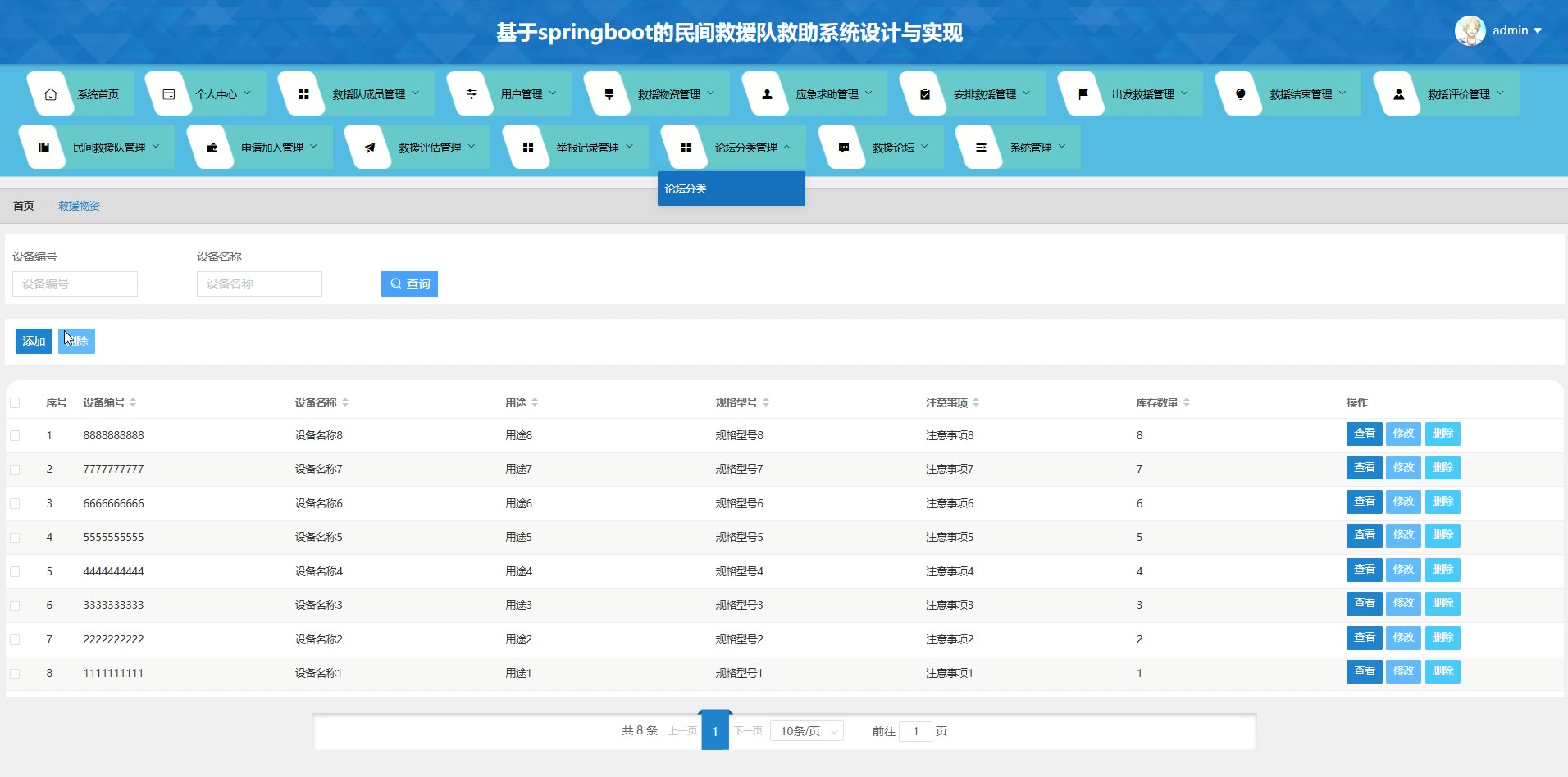Sort by 库存数量 column arrows

point(1187,402)
